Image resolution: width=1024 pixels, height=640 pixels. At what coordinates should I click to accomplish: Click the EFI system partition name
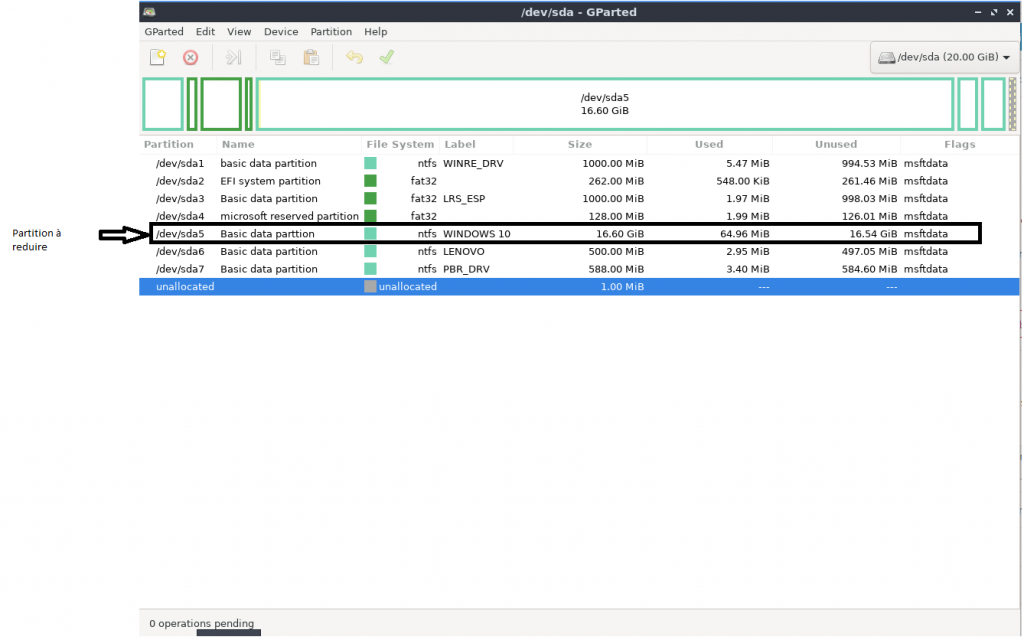[x=270, y=181]
